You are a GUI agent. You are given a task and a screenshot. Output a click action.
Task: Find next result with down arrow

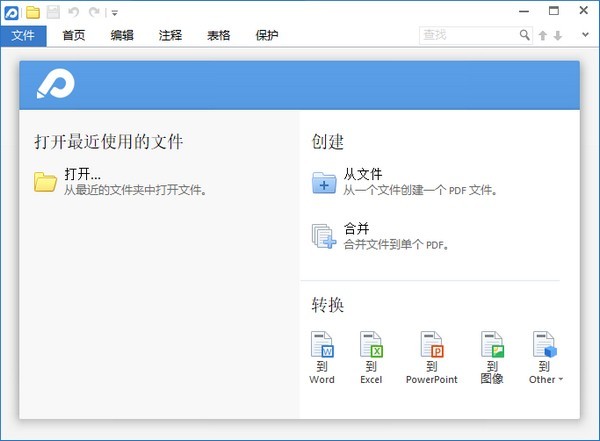click(558, 36)
